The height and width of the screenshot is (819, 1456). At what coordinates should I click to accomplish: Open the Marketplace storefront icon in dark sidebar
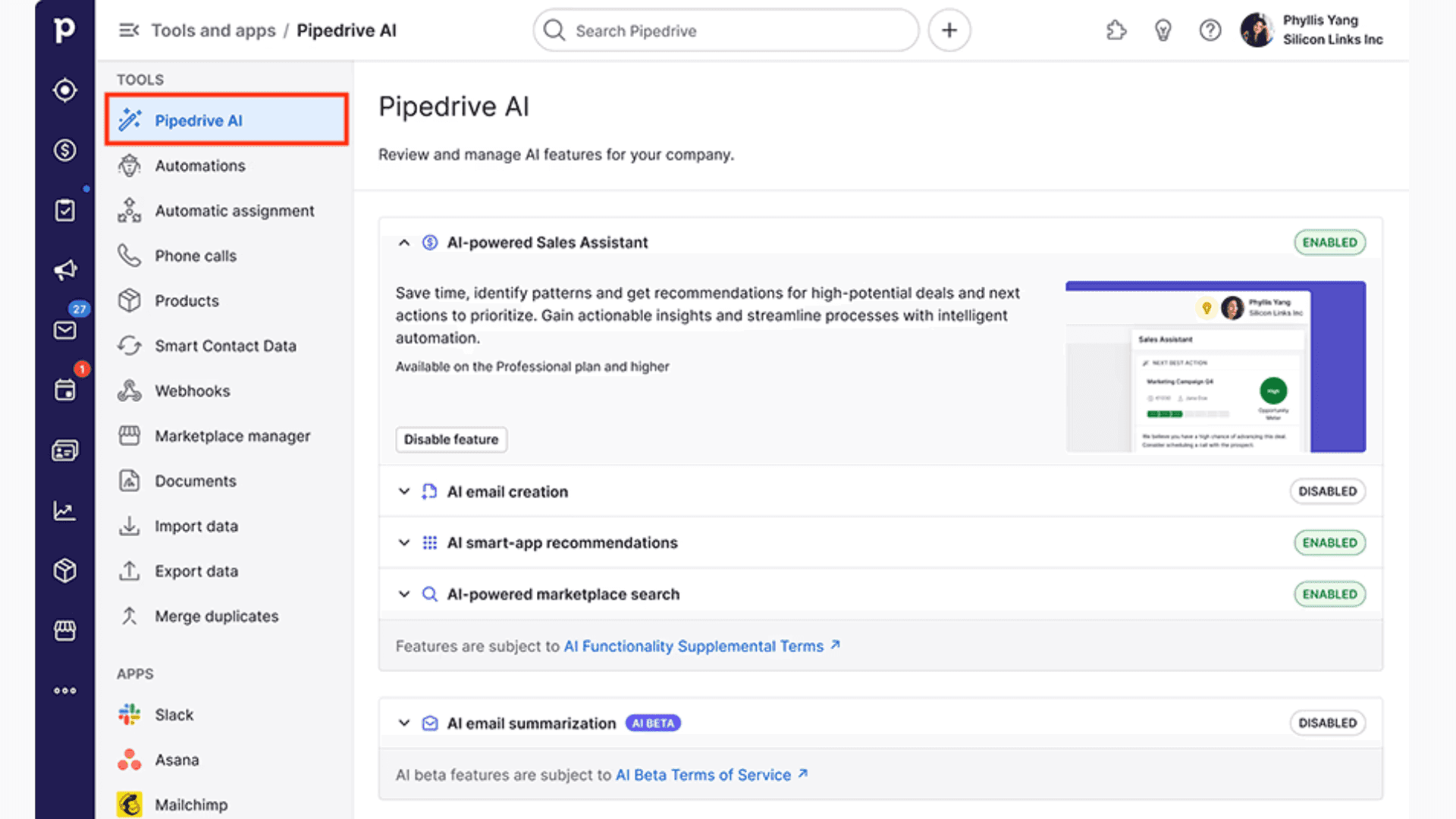click(64, 630)
